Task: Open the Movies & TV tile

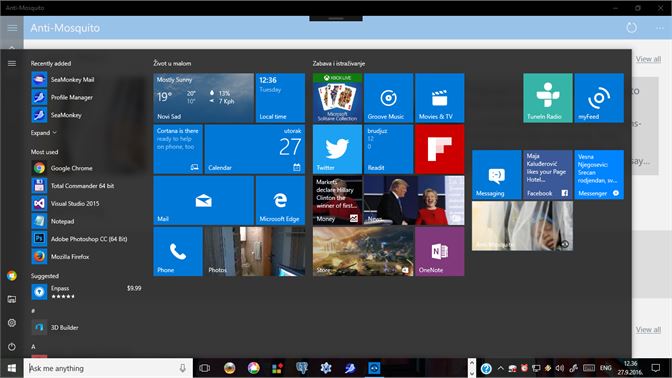Action: (x=440, y=98)
